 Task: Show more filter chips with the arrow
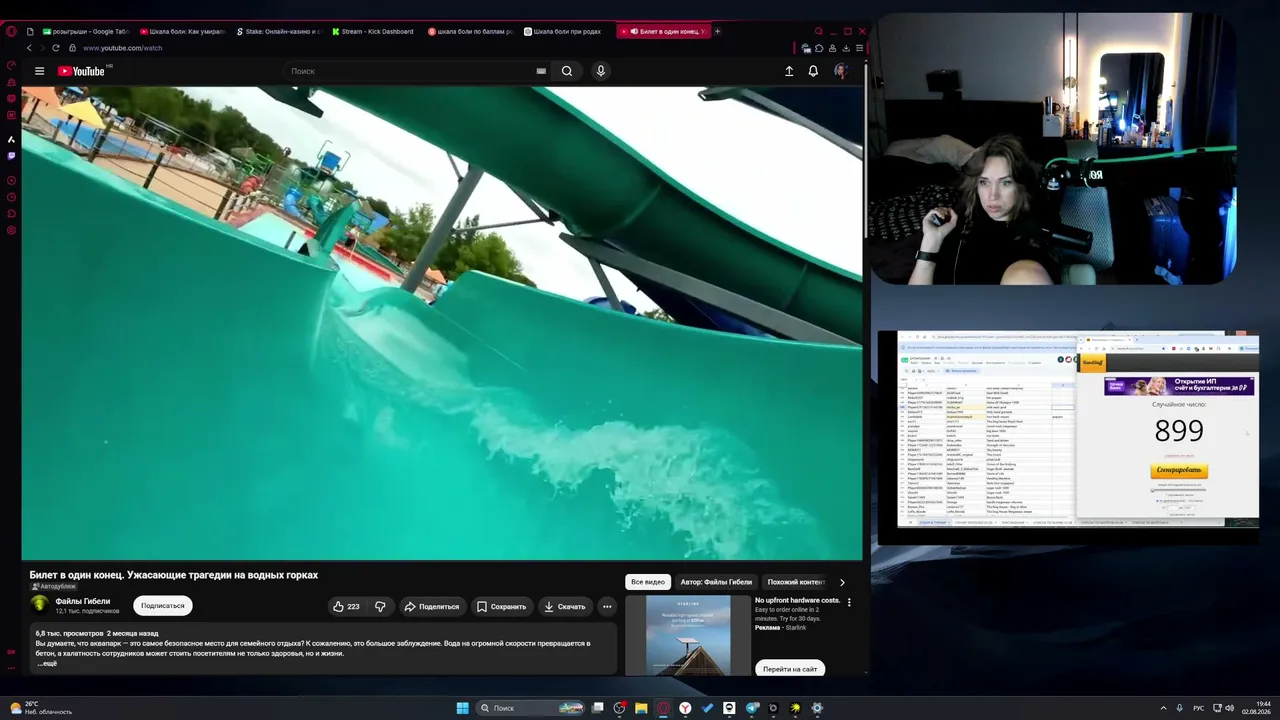pos(842,582)
